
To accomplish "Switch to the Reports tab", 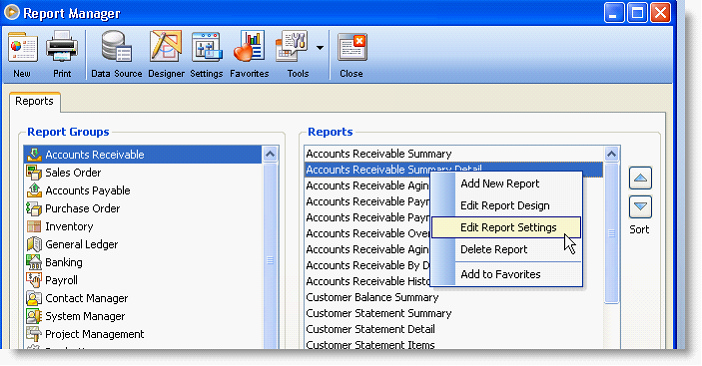I will 34,101.
